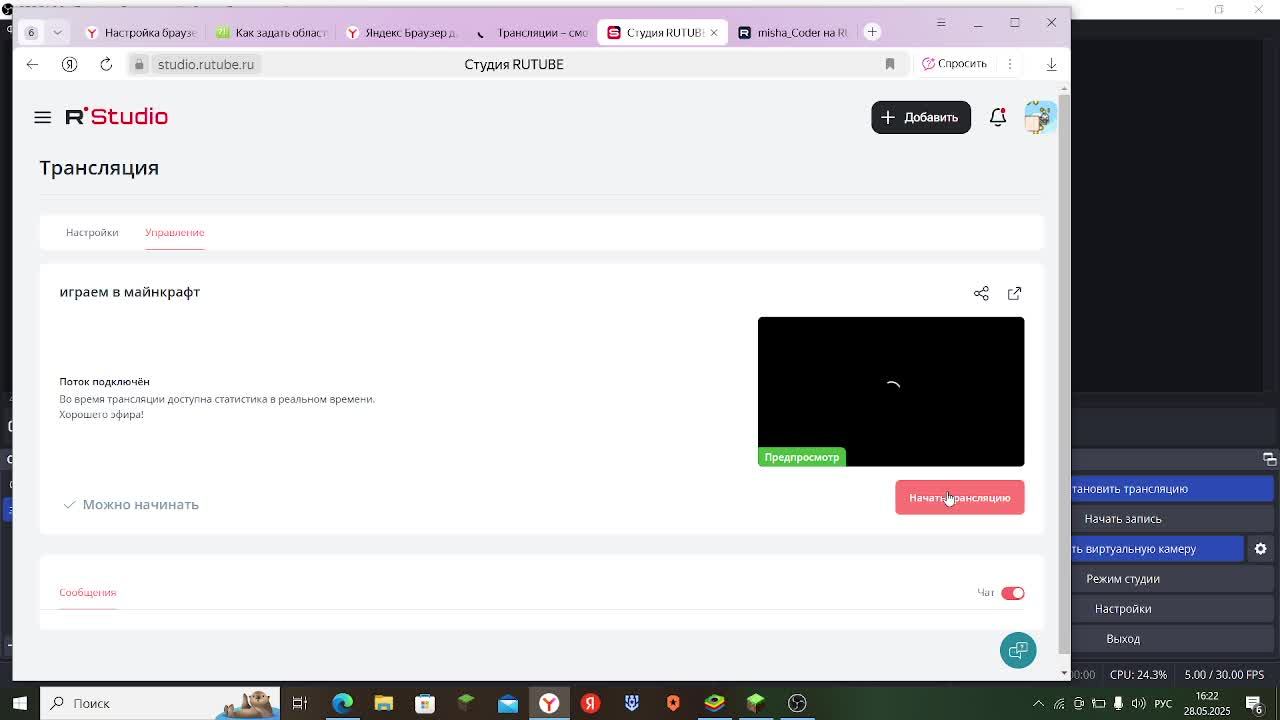1280x720 pixels.
Task: Reload the page
Action: (106, 64)
